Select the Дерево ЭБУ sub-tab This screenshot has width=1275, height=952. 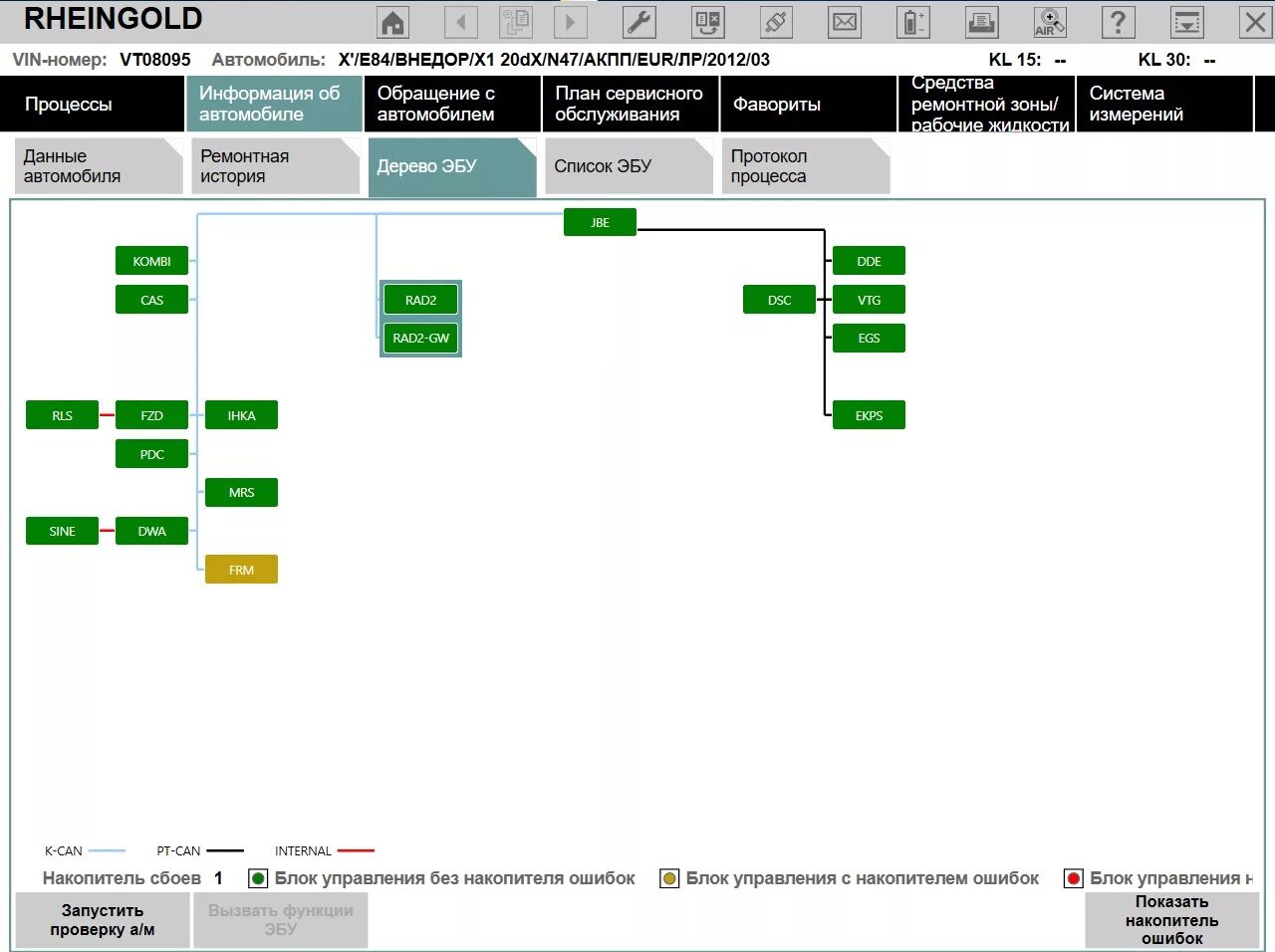pyautogui.click(x=452, y=166)
